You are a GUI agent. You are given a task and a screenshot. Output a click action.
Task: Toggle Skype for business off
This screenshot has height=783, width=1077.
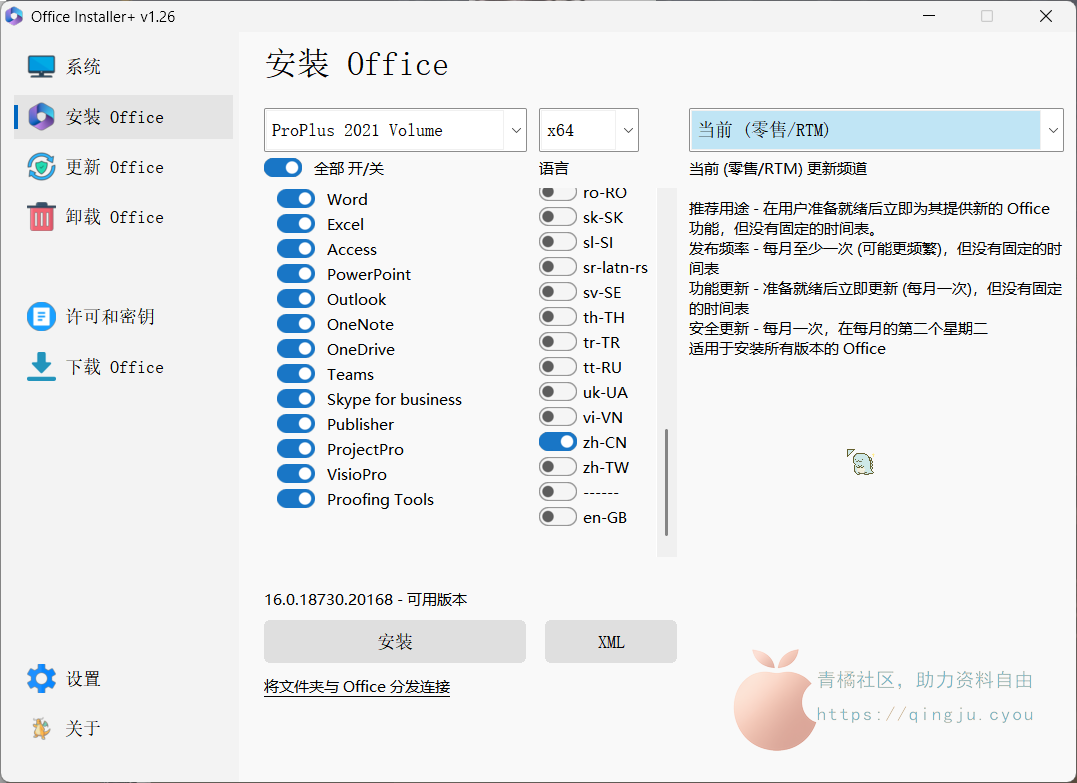click(x=296, y=399)
